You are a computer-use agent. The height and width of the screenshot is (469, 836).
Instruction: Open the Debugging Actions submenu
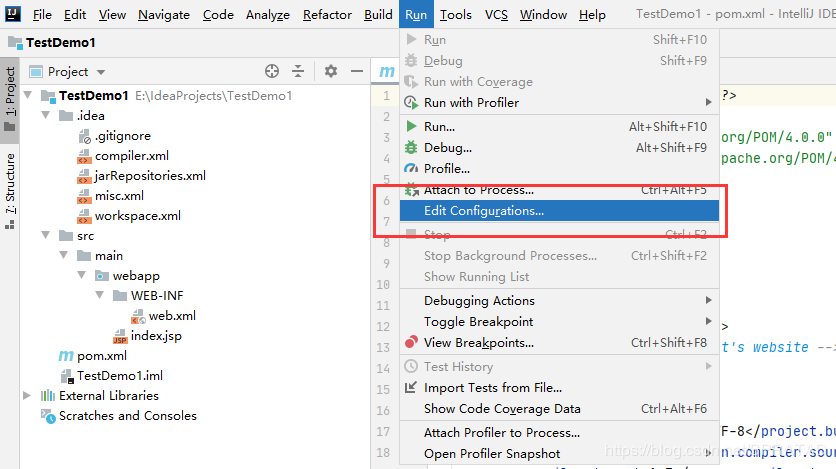click(x=479, y=301)
